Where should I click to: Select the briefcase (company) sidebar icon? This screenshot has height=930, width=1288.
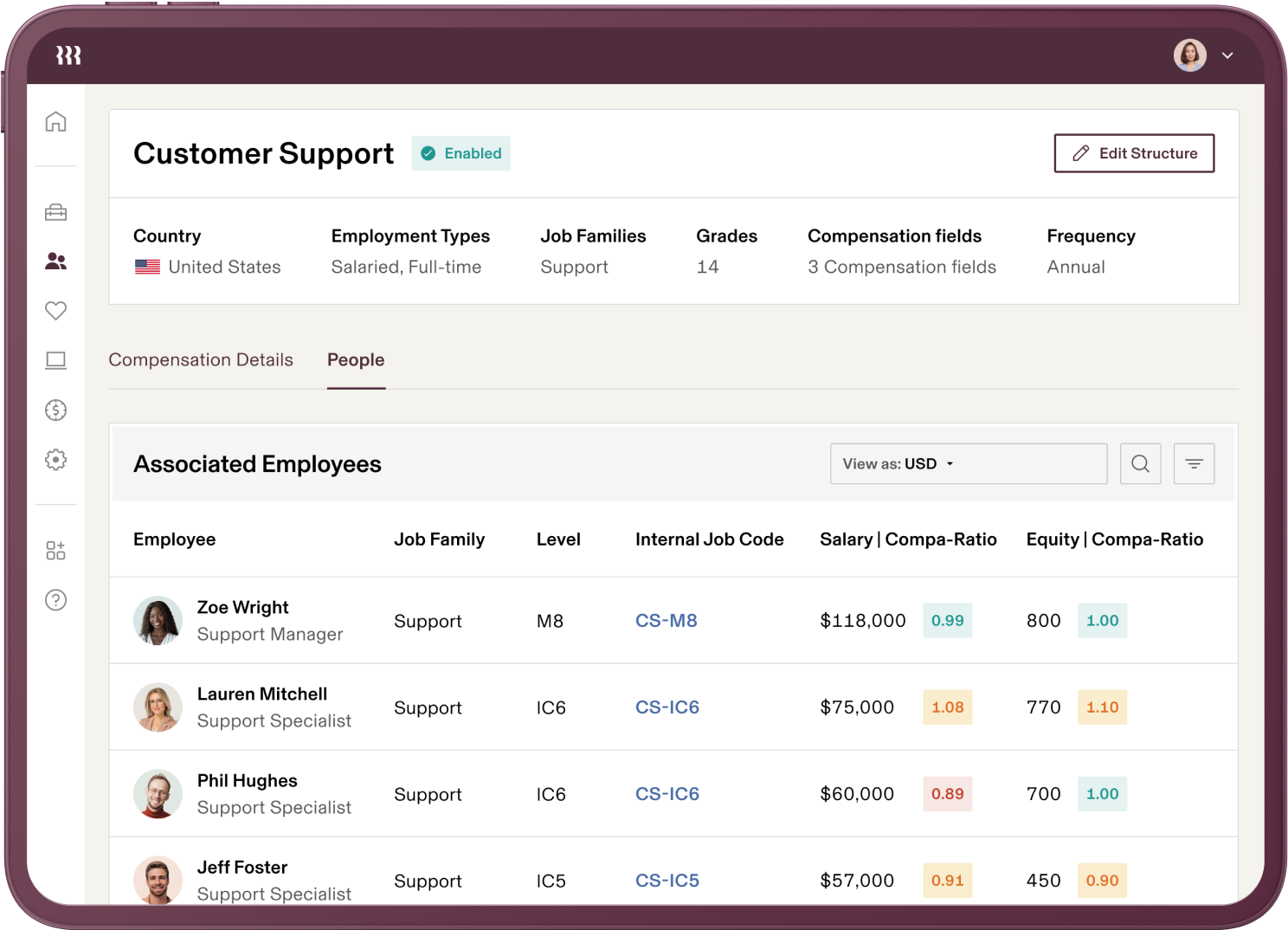tap(55, 212)
